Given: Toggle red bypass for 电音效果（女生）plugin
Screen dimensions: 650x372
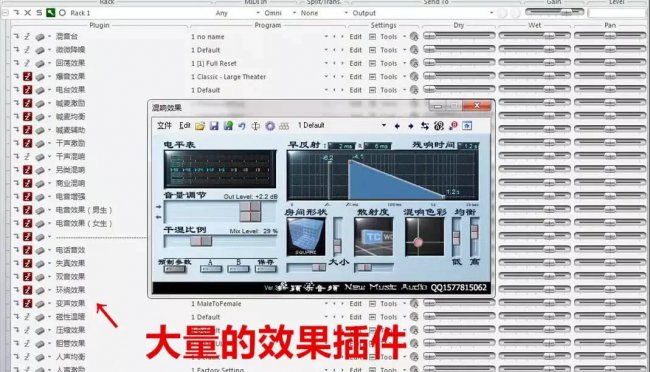Looking at the screenshot, I should point(27,223).
